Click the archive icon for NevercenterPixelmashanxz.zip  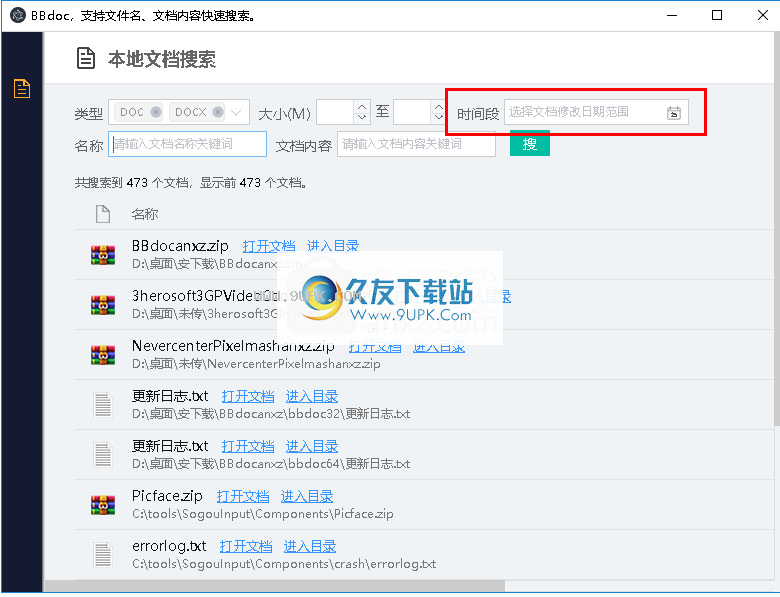coord(103,355)
